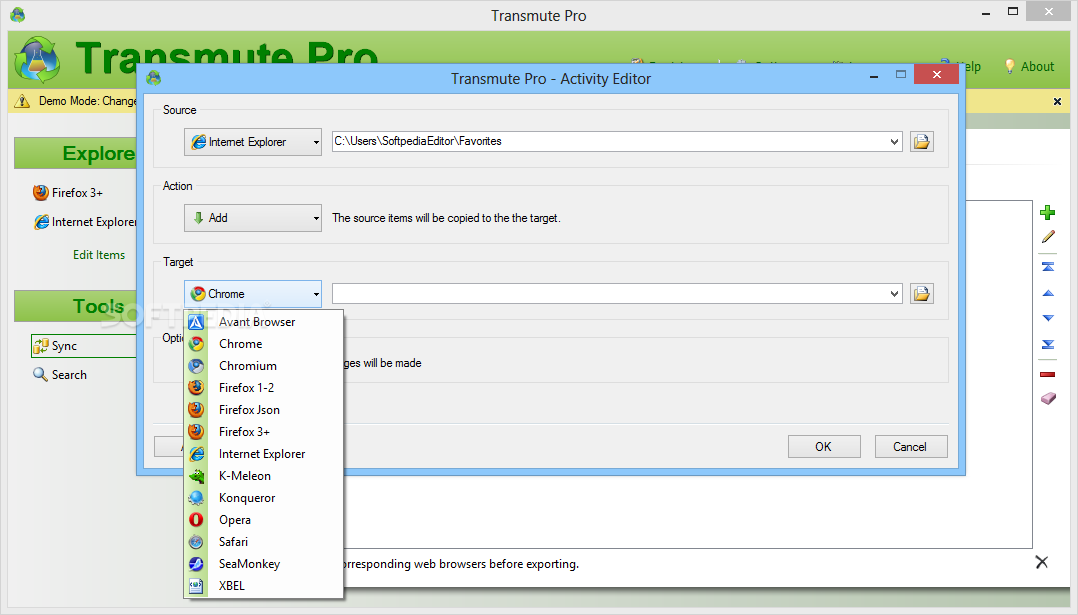Dismiss the Demo Mode warning bar

(x=1057, y=102)
